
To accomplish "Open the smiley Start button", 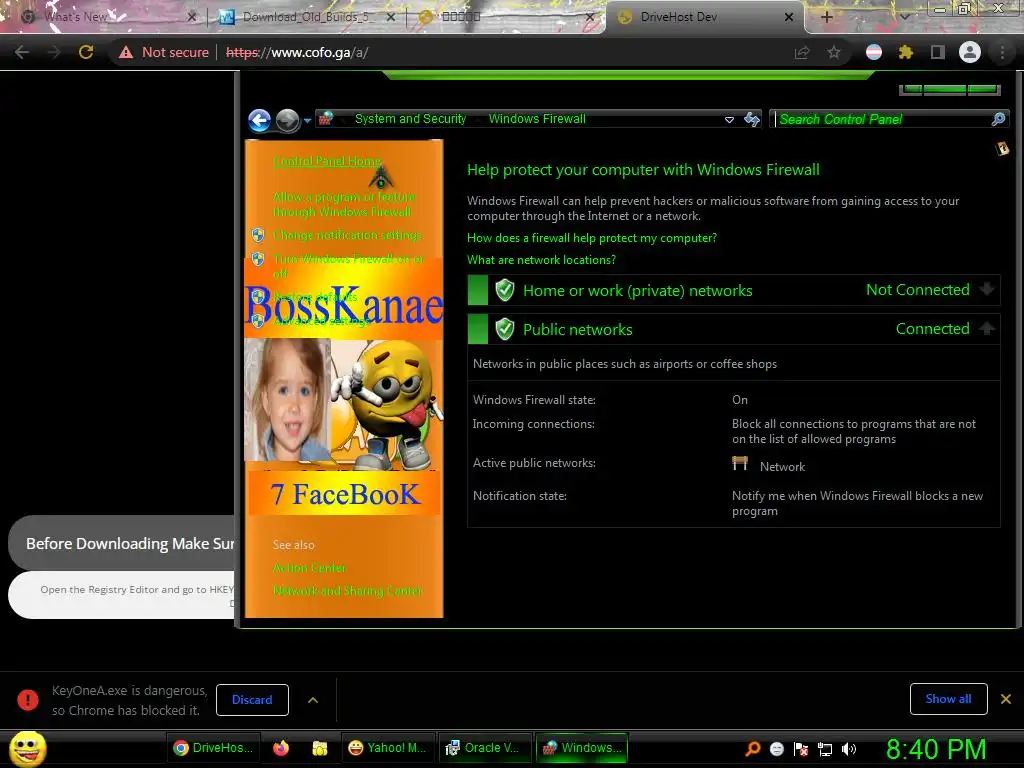I will click(x=27, y=748).
